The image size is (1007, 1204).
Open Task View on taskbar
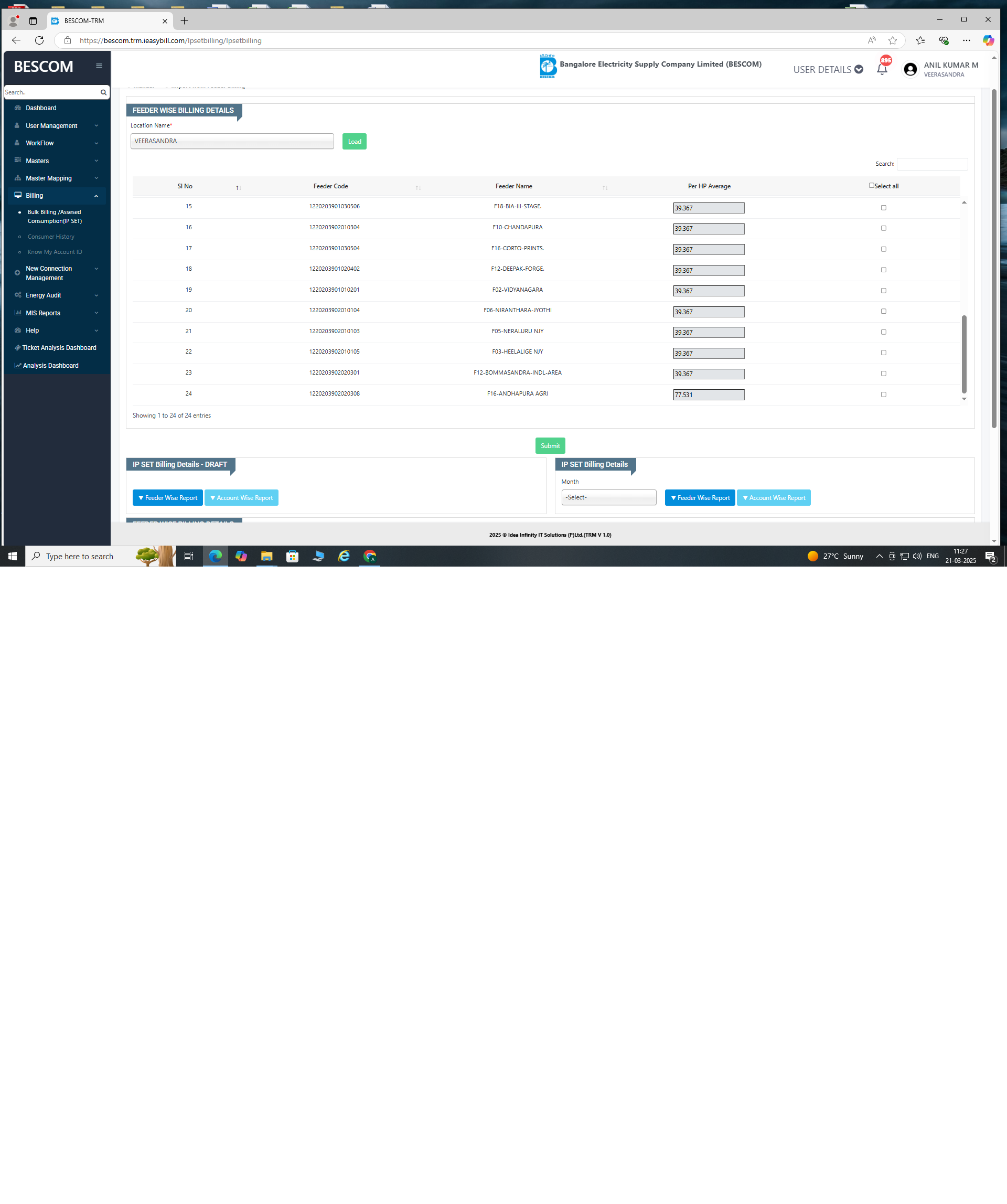(189, 556)
